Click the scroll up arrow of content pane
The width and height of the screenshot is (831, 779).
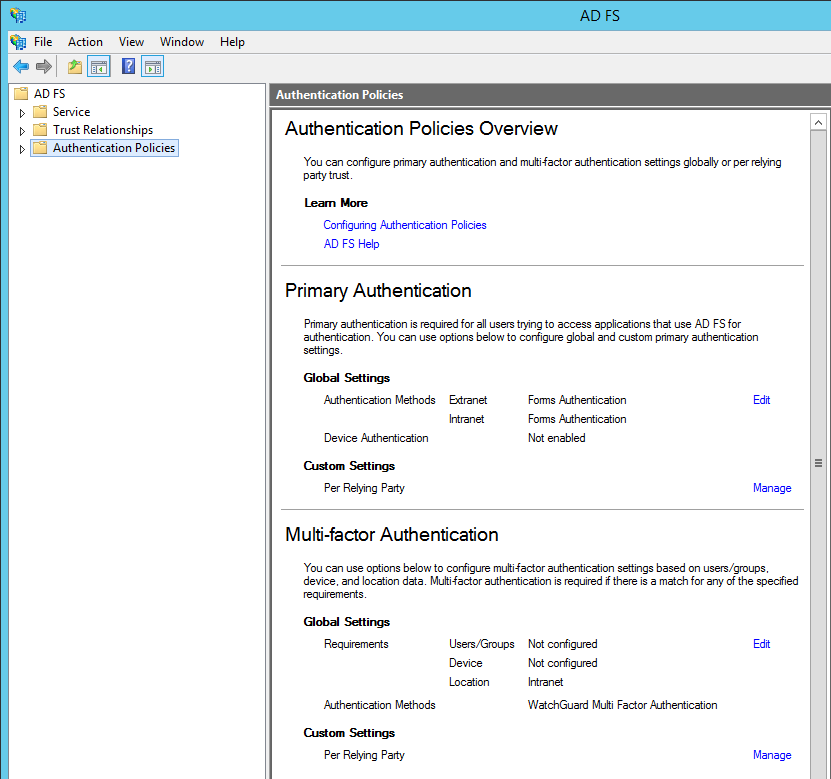[x=818, y=122]
